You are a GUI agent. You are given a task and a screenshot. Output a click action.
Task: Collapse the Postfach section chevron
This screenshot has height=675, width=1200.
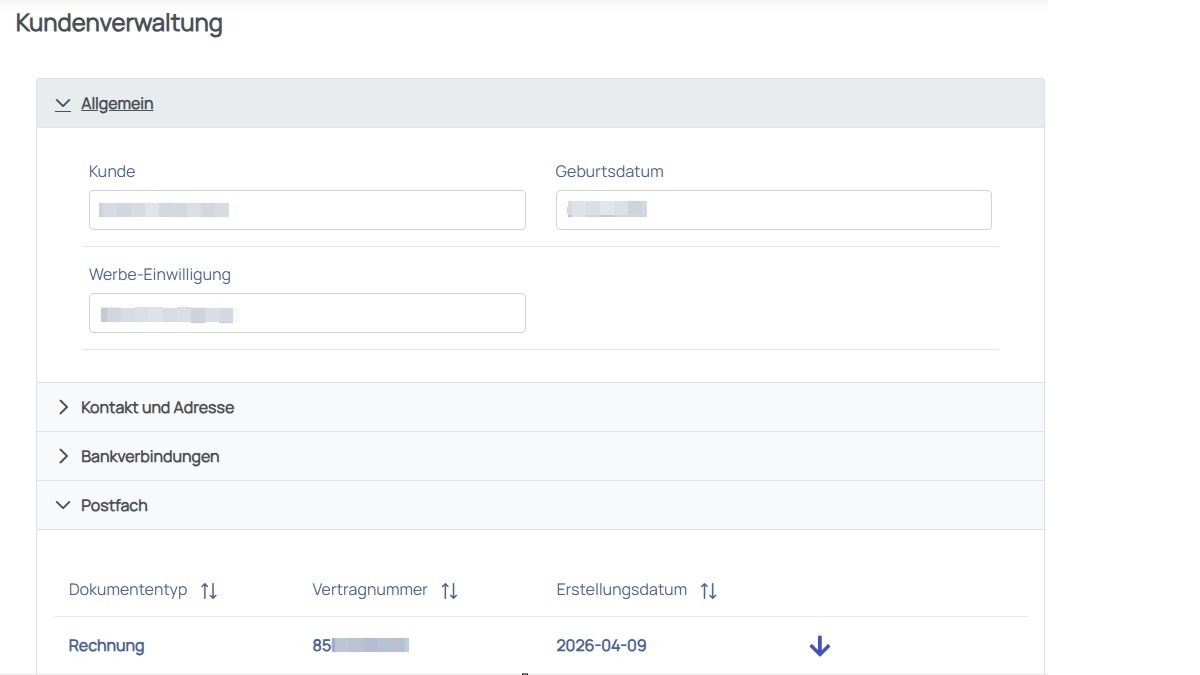(63, 506)
